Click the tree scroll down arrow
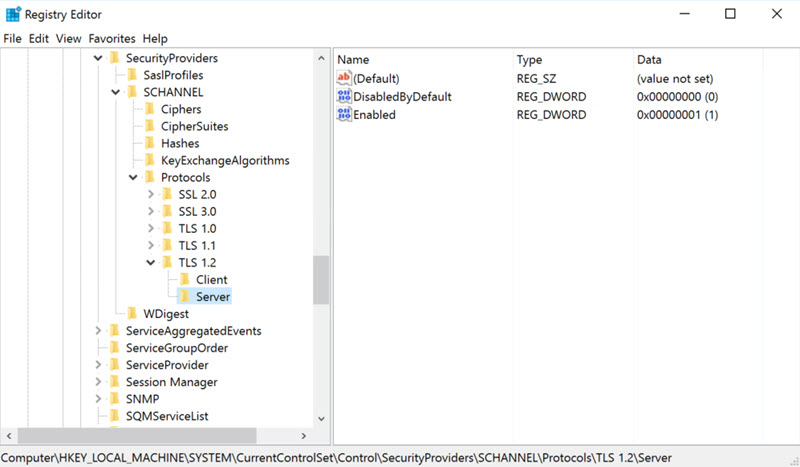Screen dimensions: 800x467 tap(321, 419)
